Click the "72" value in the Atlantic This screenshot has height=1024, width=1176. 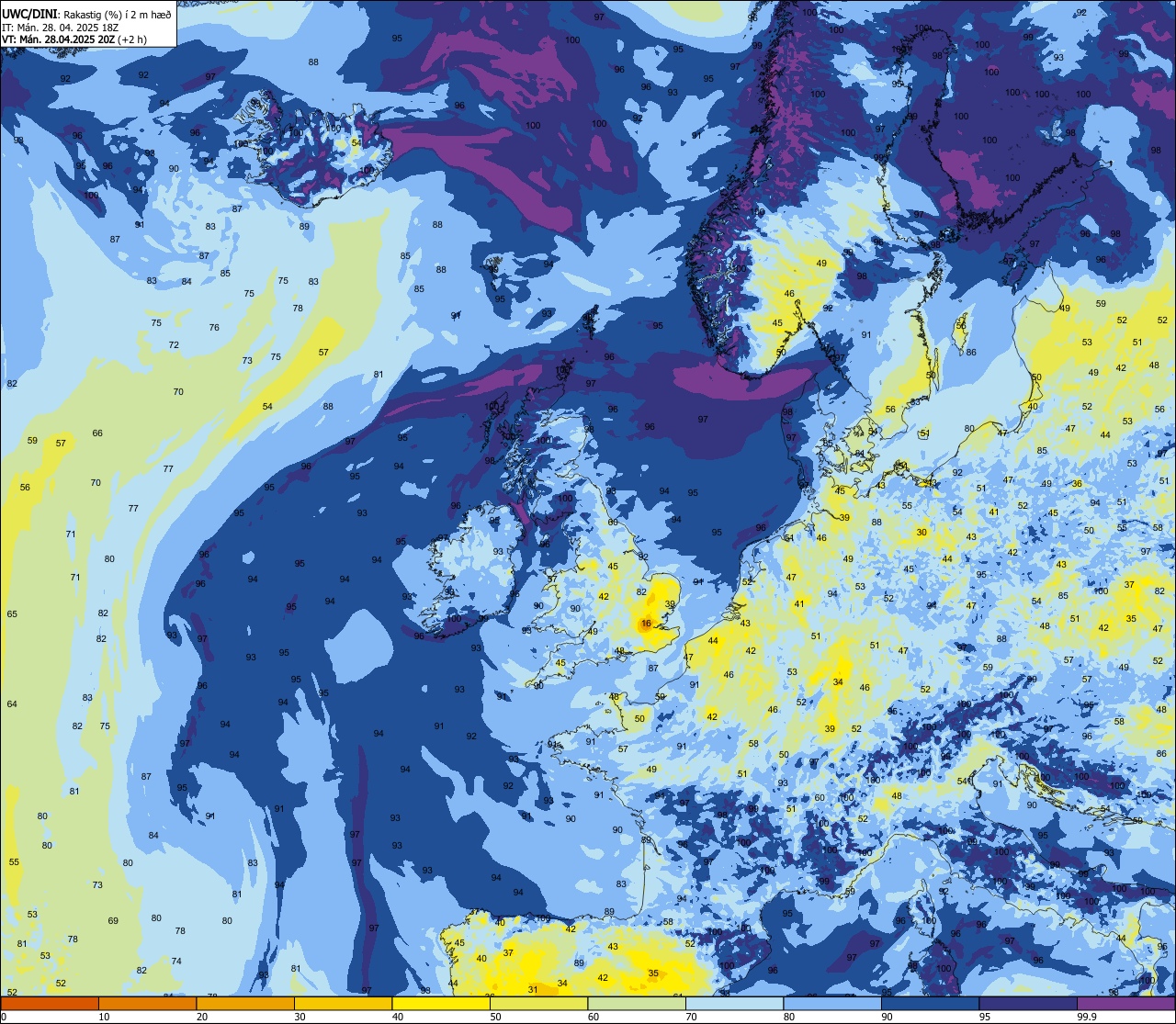174,344
